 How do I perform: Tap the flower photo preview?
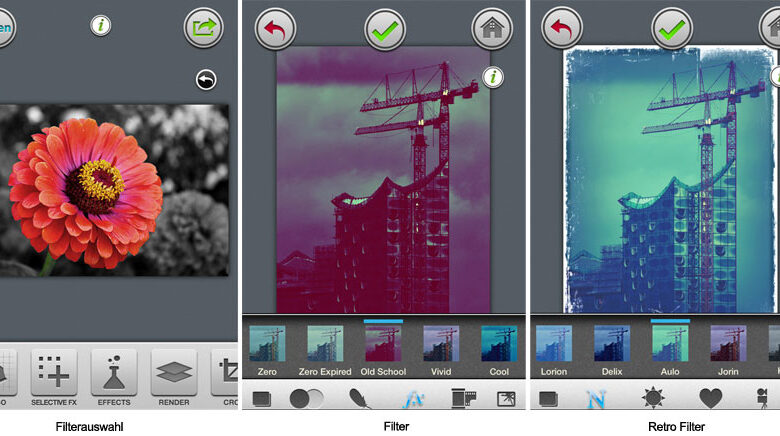click(114, 190)
